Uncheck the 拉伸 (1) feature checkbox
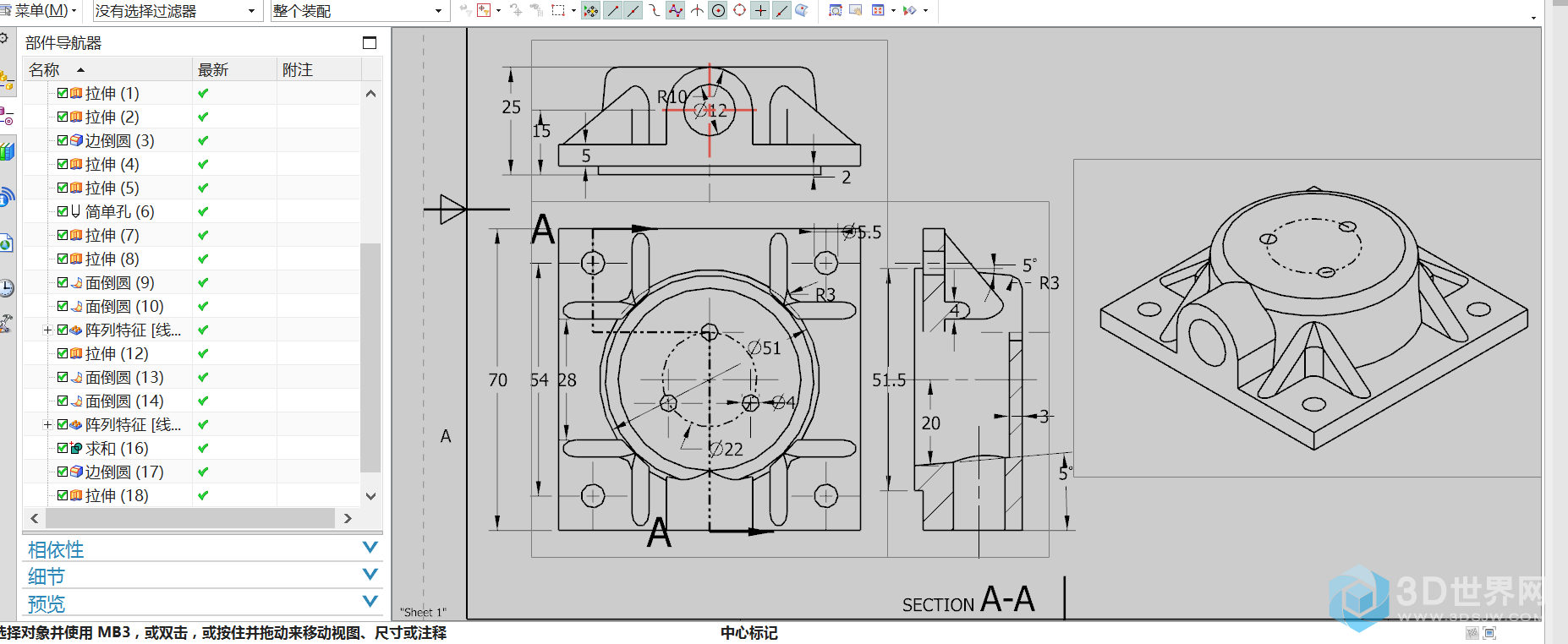 pyautogui.click(x=63, y=93)
